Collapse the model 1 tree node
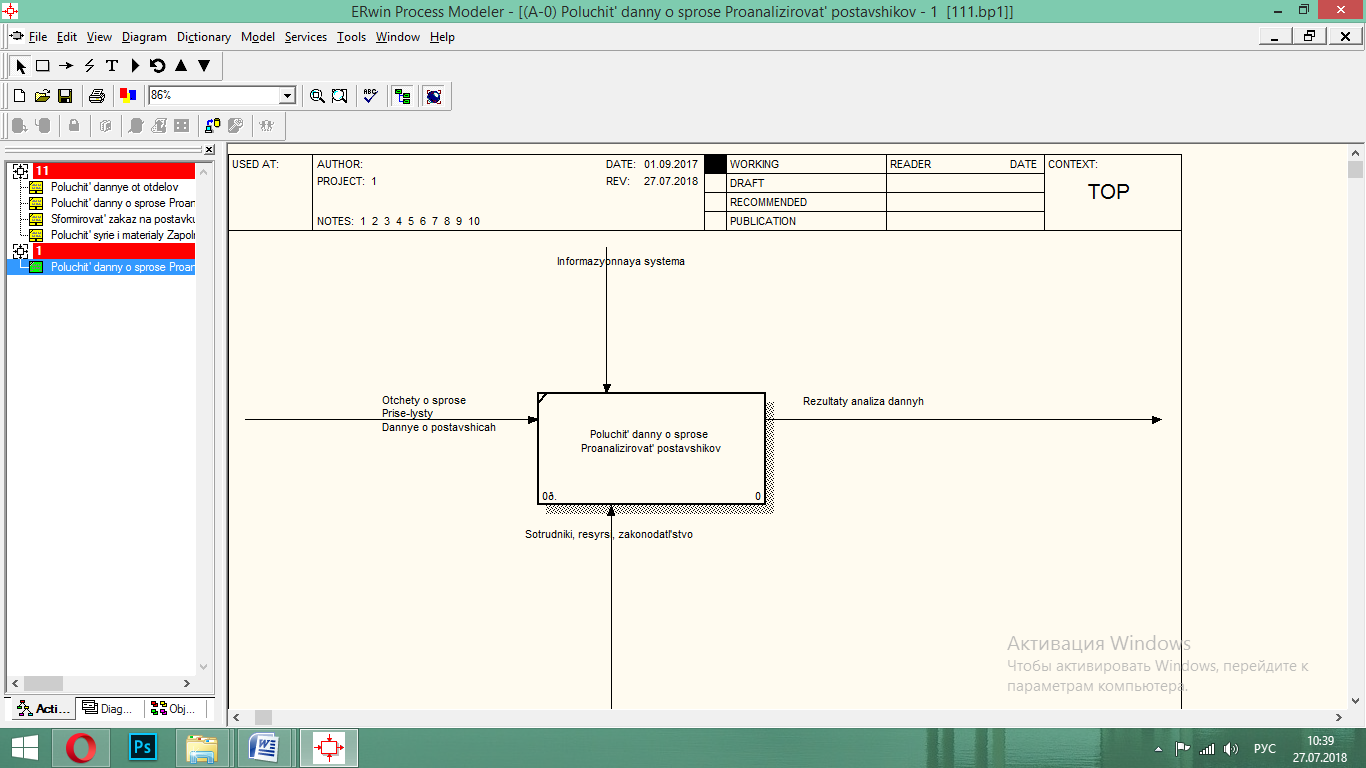Screen dimensions: 1366x768 click(20, 251)
